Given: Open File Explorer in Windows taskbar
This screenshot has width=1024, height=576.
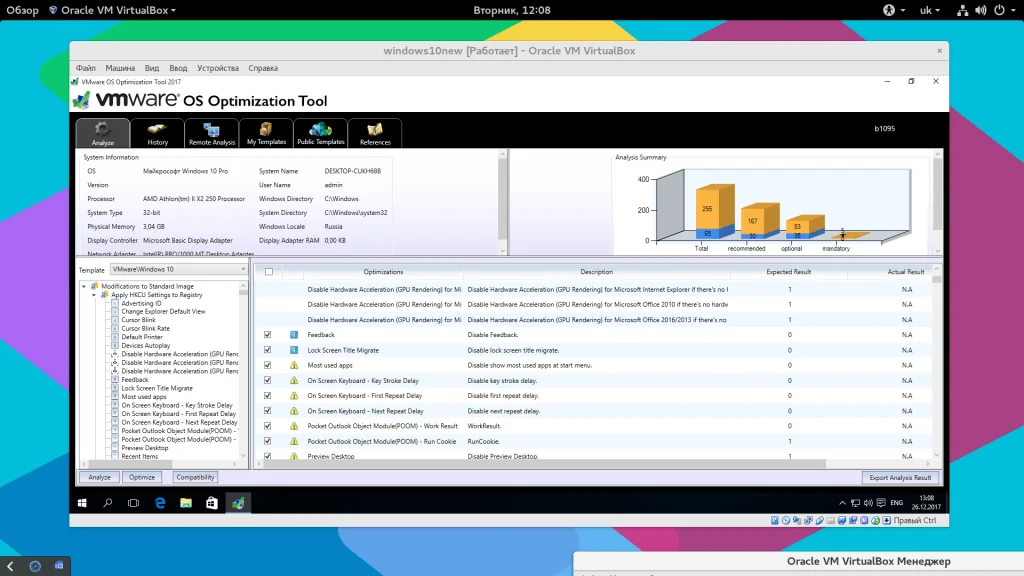Looking at the screenshot, I should pos(185,503).
